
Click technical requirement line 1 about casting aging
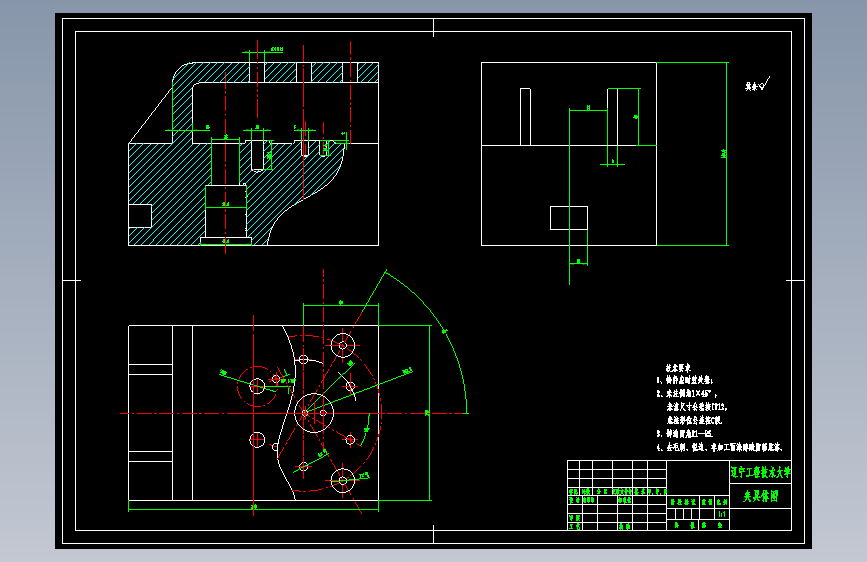click(685, 381)
